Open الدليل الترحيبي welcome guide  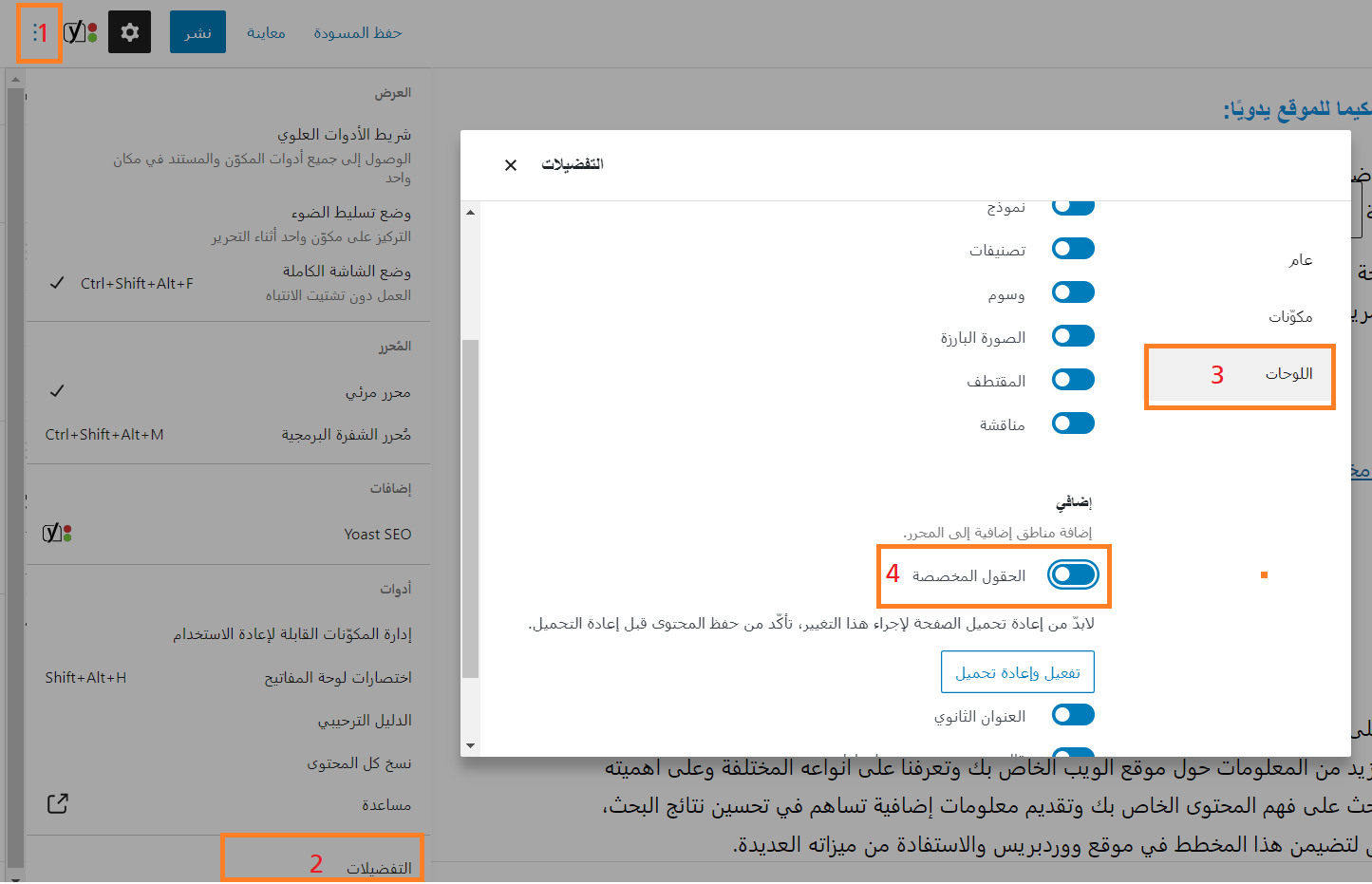click(x=228, y=721)
